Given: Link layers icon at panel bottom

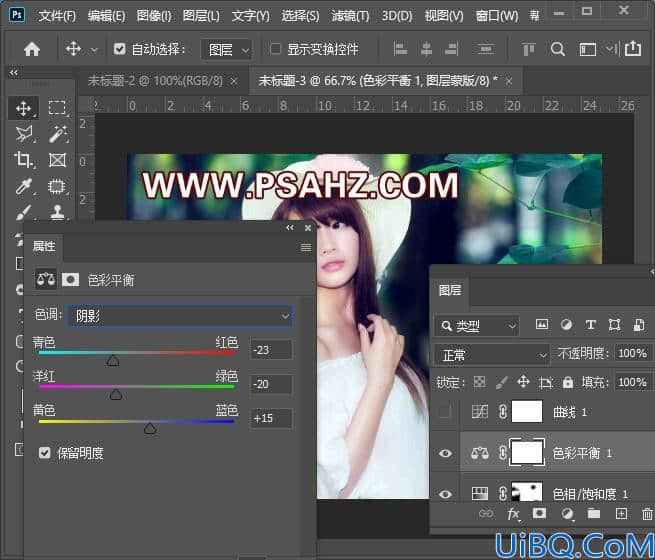Looking at the screenshot, I should [x=486, y=513].
